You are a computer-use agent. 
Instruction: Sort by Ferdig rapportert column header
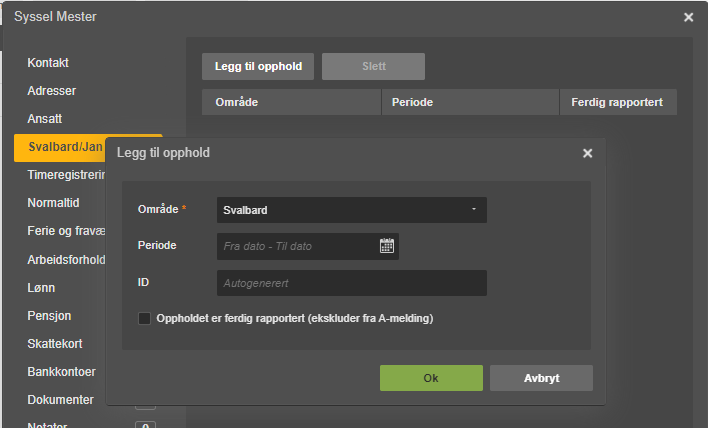(x=618, y=102)
